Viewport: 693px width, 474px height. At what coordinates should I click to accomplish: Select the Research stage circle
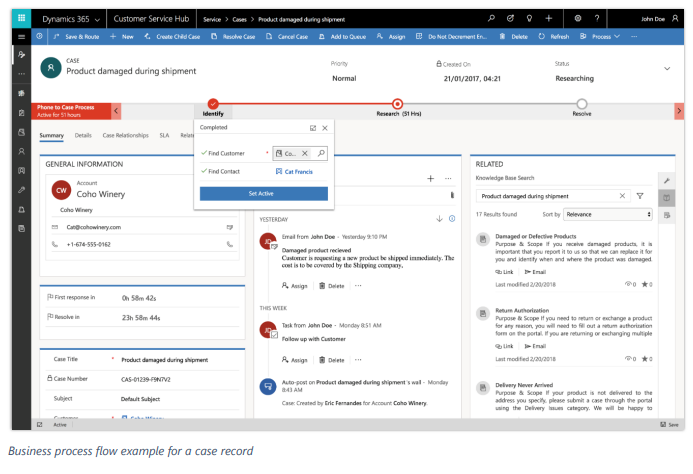[x=397, y=104]
